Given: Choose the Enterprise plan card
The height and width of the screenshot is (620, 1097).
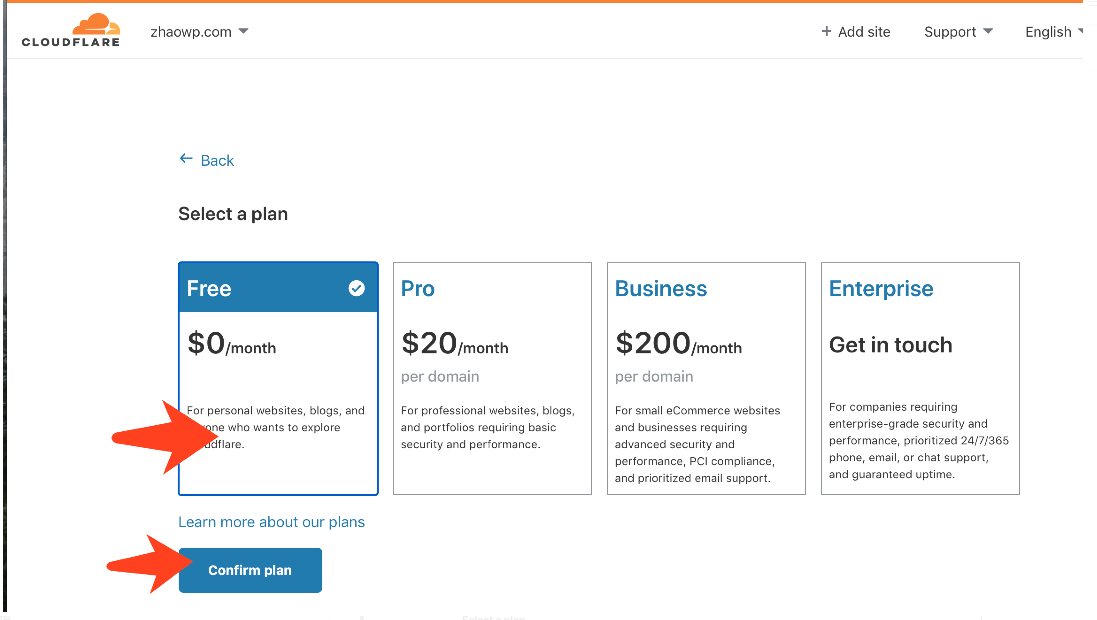Looking at the screenshot, I should point(920,378).
